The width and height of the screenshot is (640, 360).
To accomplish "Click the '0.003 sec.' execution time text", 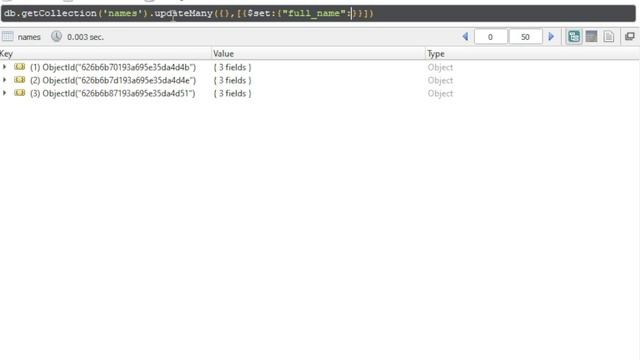I will (85, 37).
